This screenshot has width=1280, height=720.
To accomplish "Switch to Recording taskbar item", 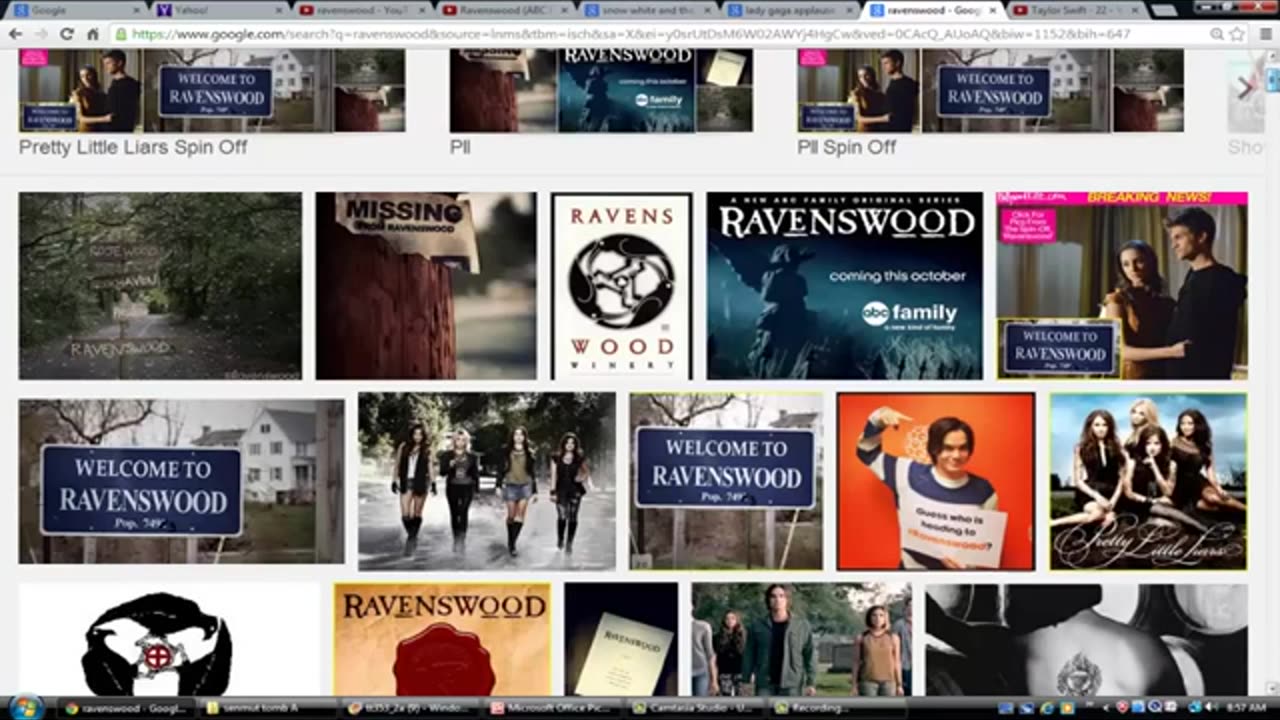I will coord(835,708).
